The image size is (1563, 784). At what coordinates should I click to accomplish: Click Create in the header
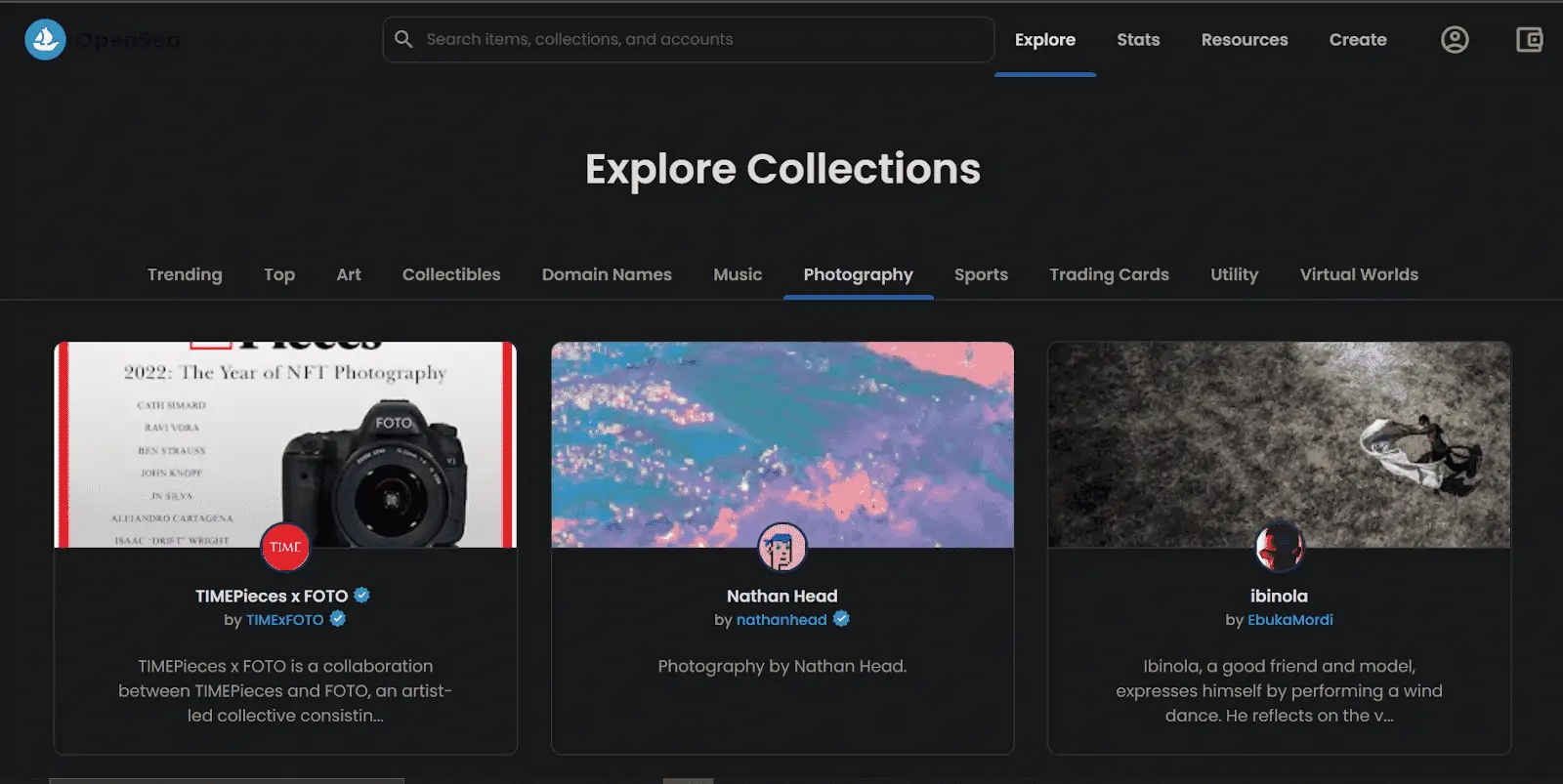[1358, 40]
